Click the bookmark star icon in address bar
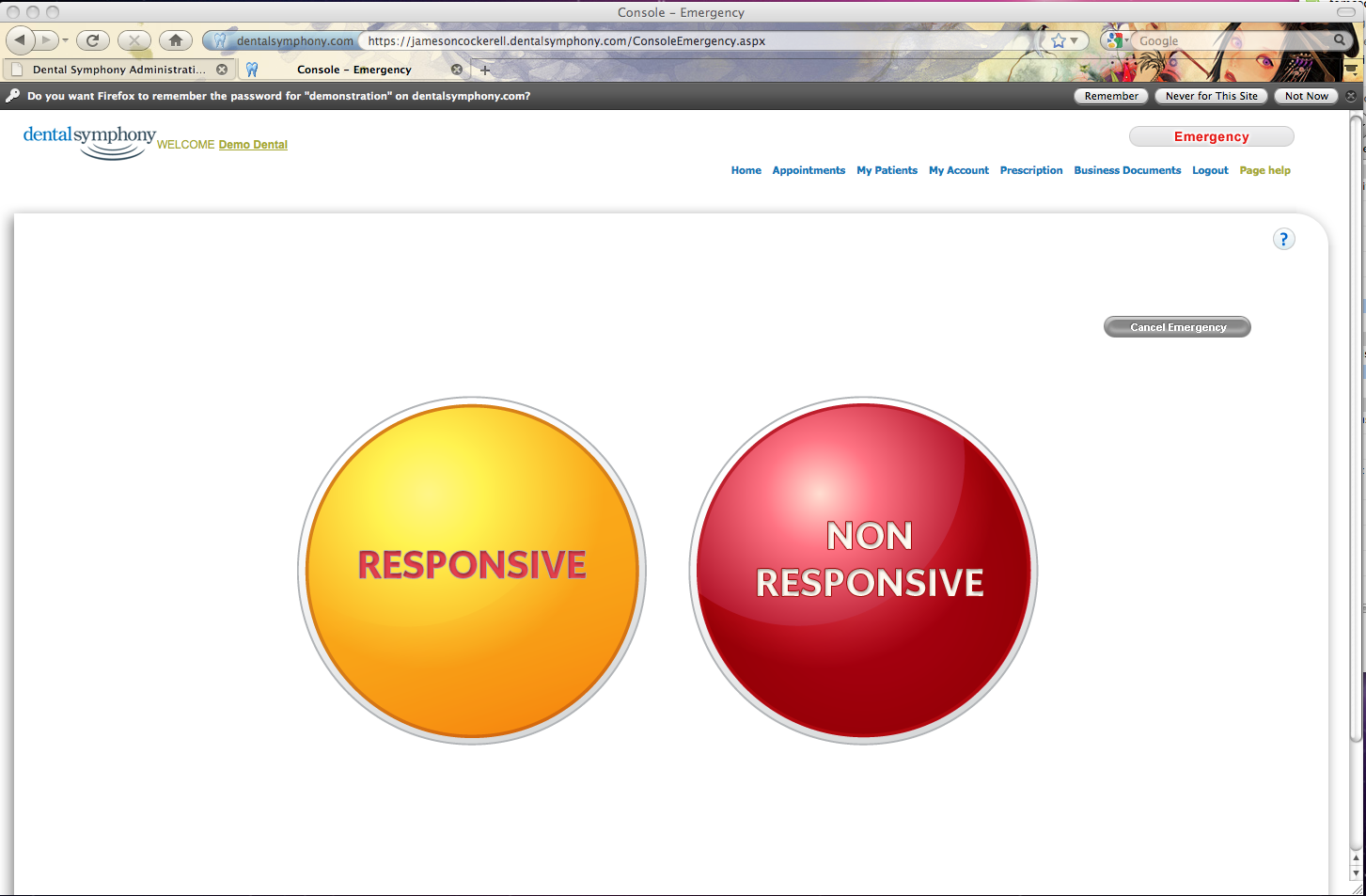The width and height of the screenshot is (1366, 896). click(x=1059, y=41)
